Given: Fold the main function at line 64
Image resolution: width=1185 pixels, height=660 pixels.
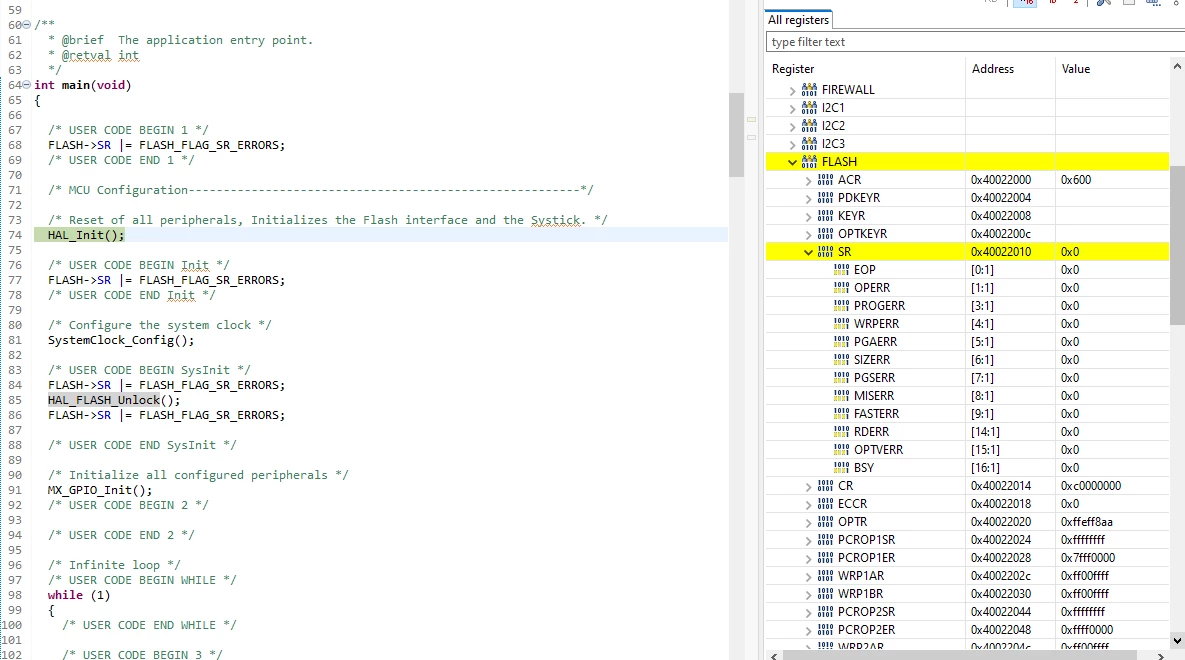Looking at the screenshot, I should point(27,85).
